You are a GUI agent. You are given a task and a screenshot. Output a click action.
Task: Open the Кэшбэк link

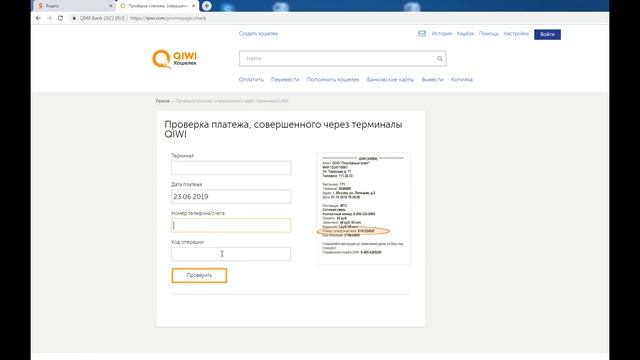tap(465, 33)
